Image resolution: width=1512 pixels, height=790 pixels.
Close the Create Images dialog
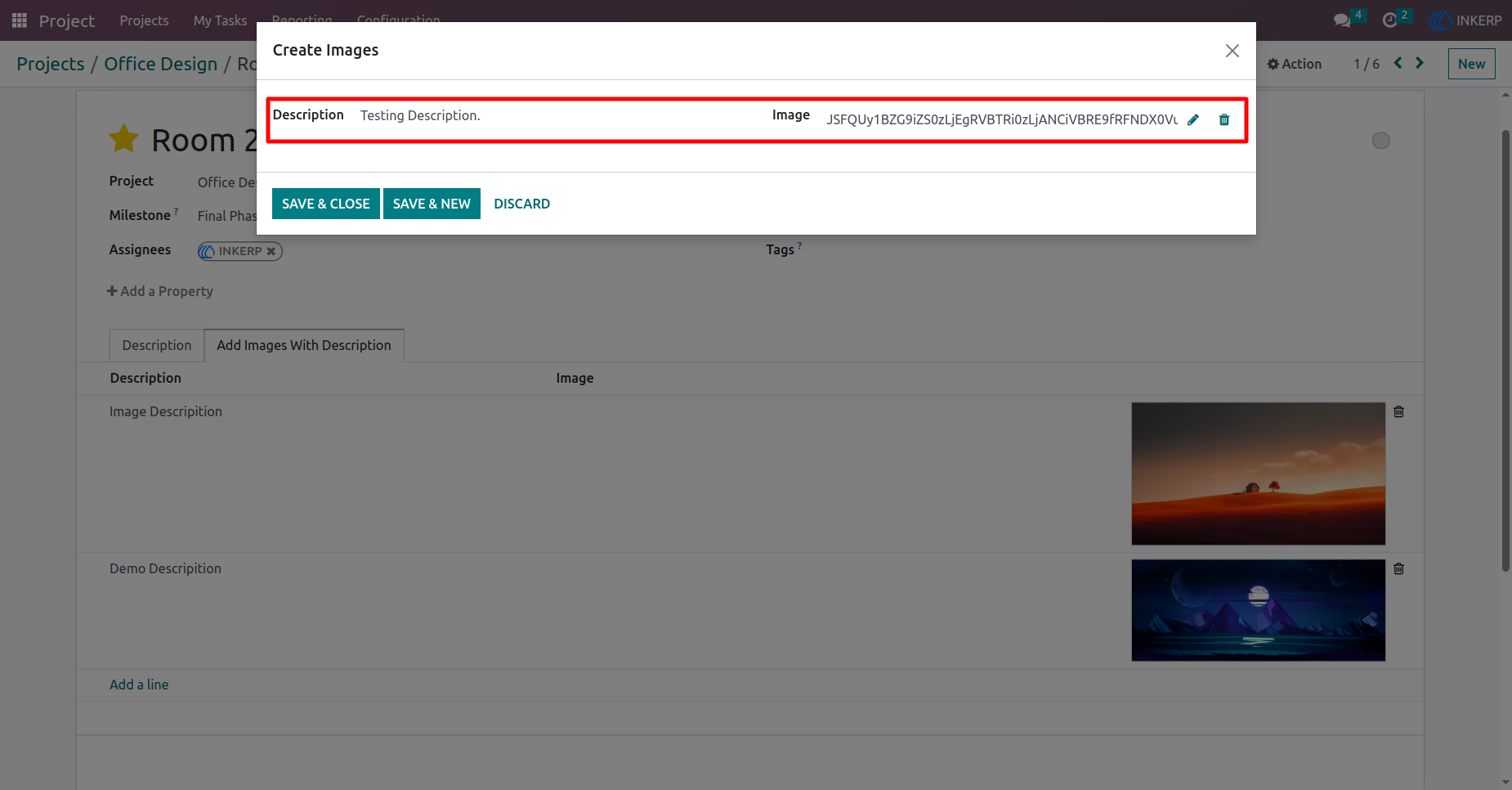point(1232,51)
